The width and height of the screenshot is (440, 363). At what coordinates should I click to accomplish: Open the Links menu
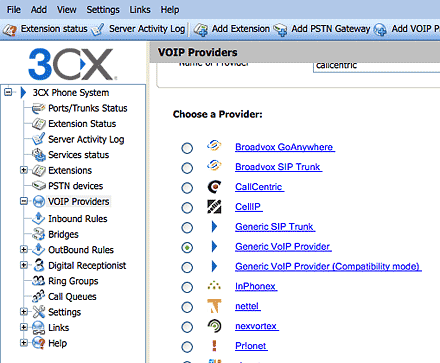click(140, 10)
